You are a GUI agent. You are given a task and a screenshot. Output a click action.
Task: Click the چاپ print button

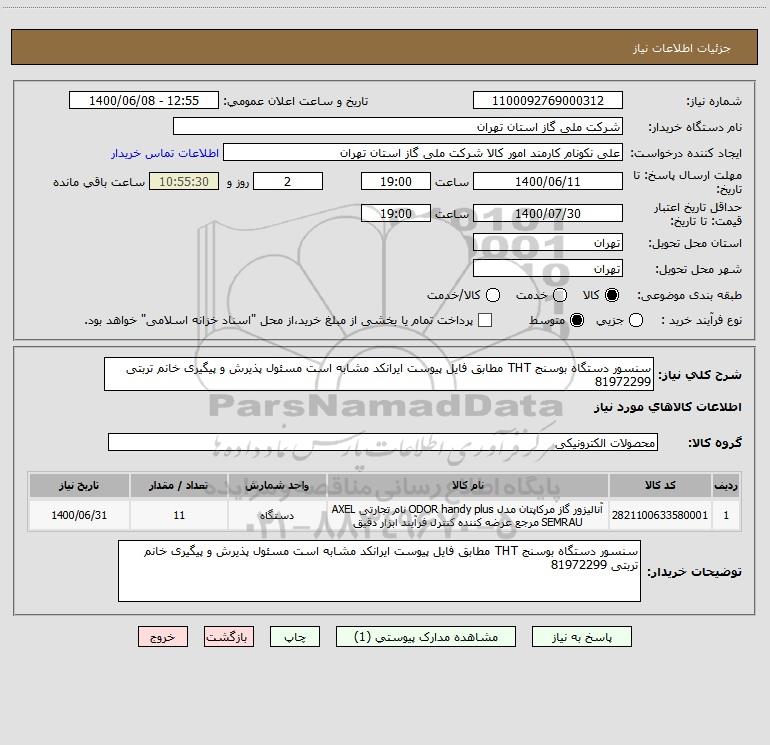295,637
